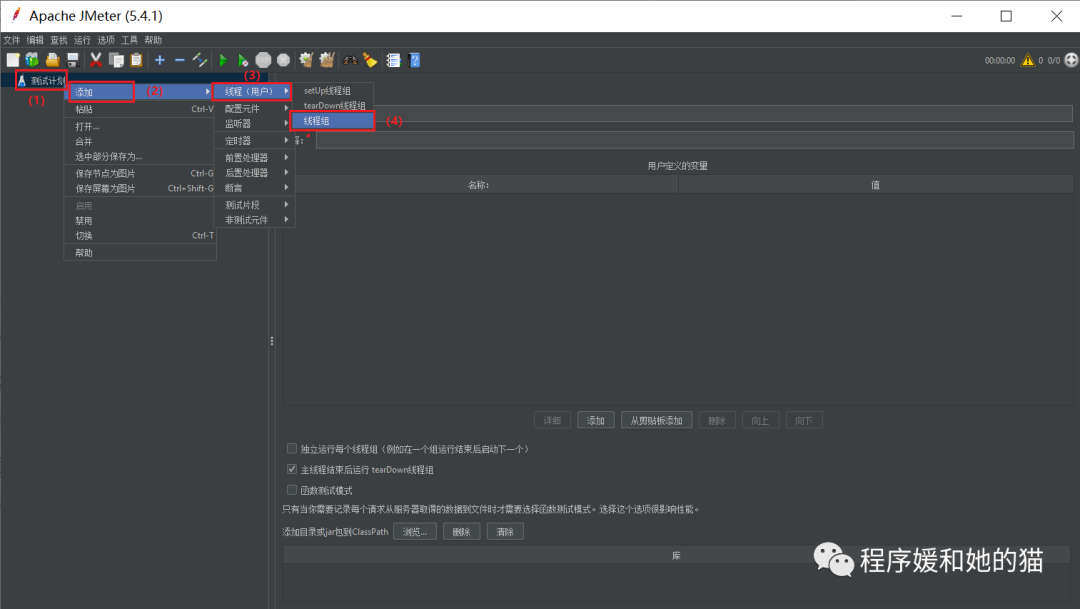Viewport: 1080px width, 609px height.
Task: Click the remote engine globe icon at the right toolbar end
Action: tap(1071, 60)
